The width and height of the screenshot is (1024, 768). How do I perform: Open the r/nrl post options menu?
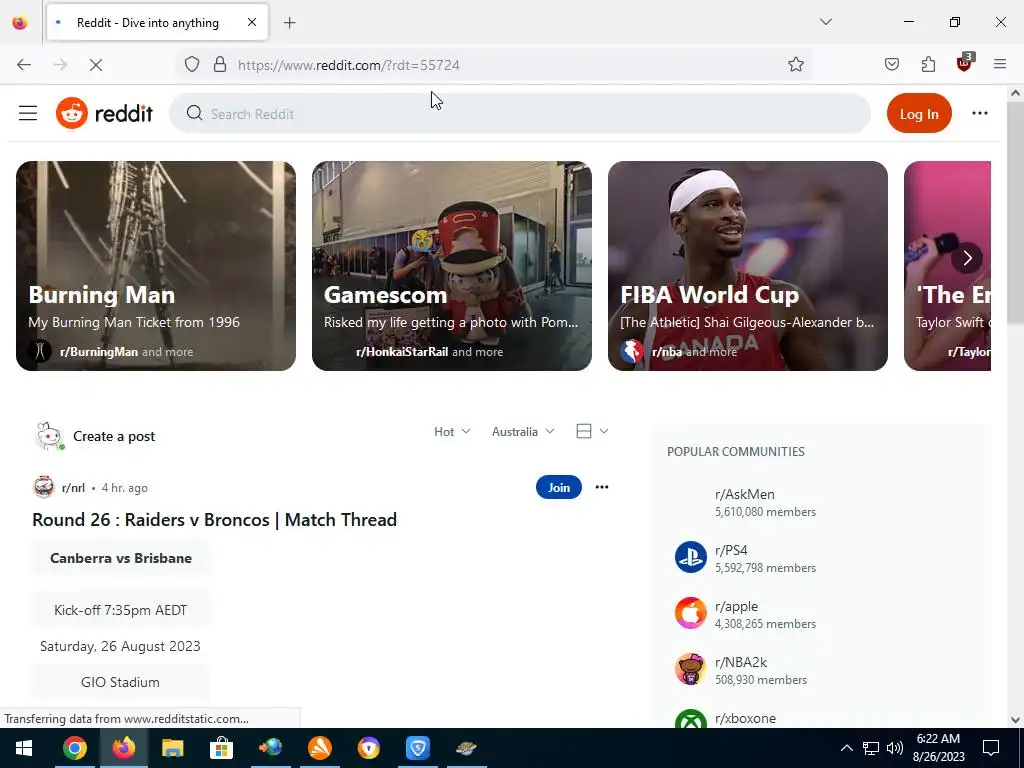coord(601,487)
